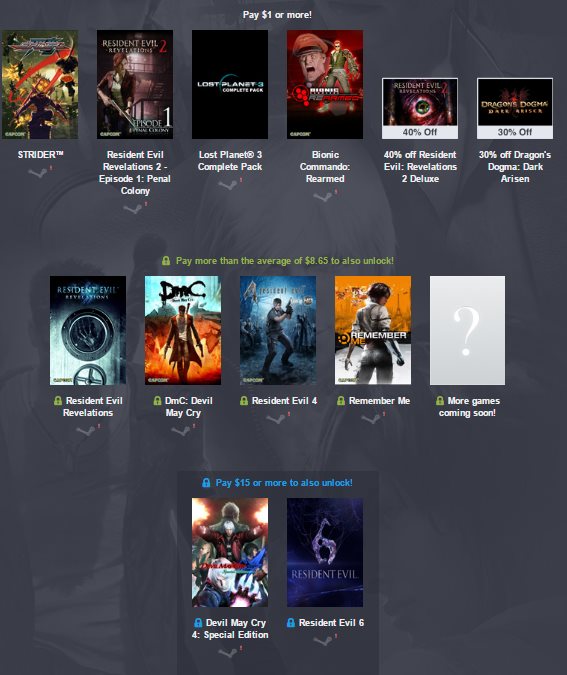Click blue lock icon beside 'Pay $15 or more'
This screenshot has width=567, height=675.
click(x=206, y=483)
